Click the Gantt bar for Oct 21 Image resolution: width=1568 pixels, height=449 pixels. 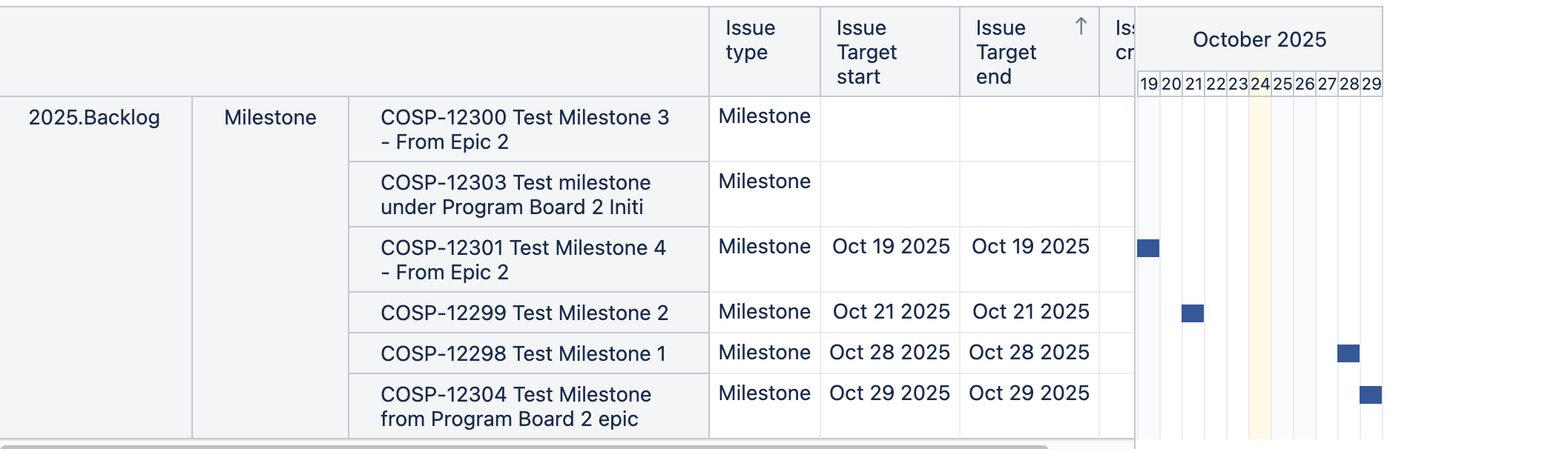(1193, 313)
